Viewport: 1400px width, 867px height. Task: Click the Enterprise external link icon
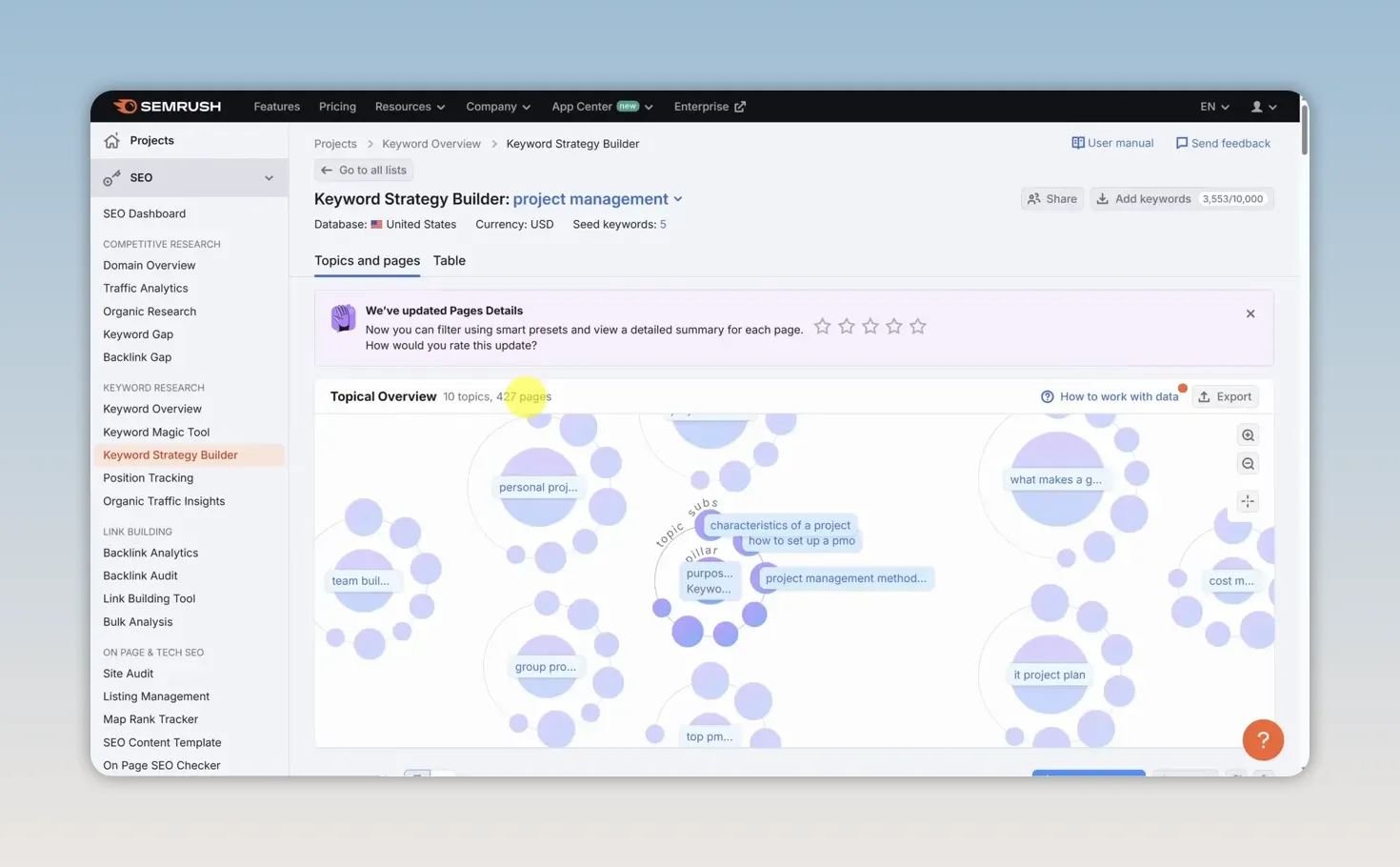pos(740,107)
